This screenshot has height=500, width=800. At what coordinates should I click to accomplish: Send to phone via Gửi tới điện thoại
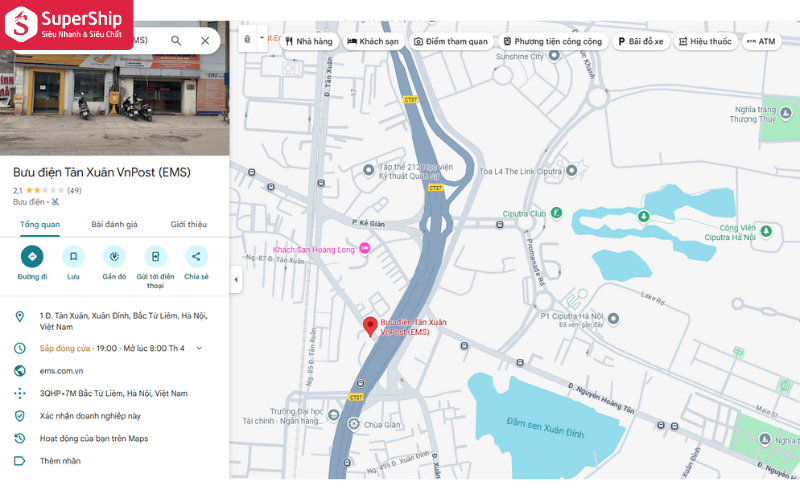coord(155,256)
